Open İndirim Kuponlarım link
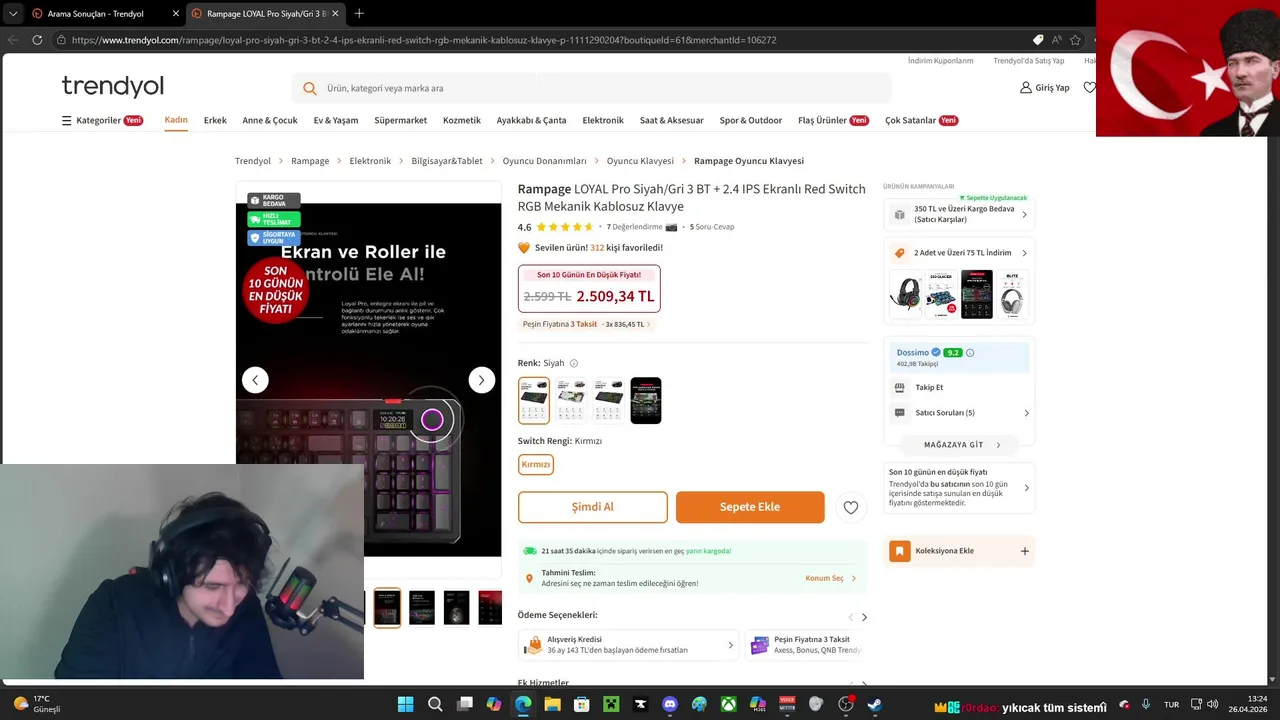This screenshot has height=720, width=1280. coord(940,61)
